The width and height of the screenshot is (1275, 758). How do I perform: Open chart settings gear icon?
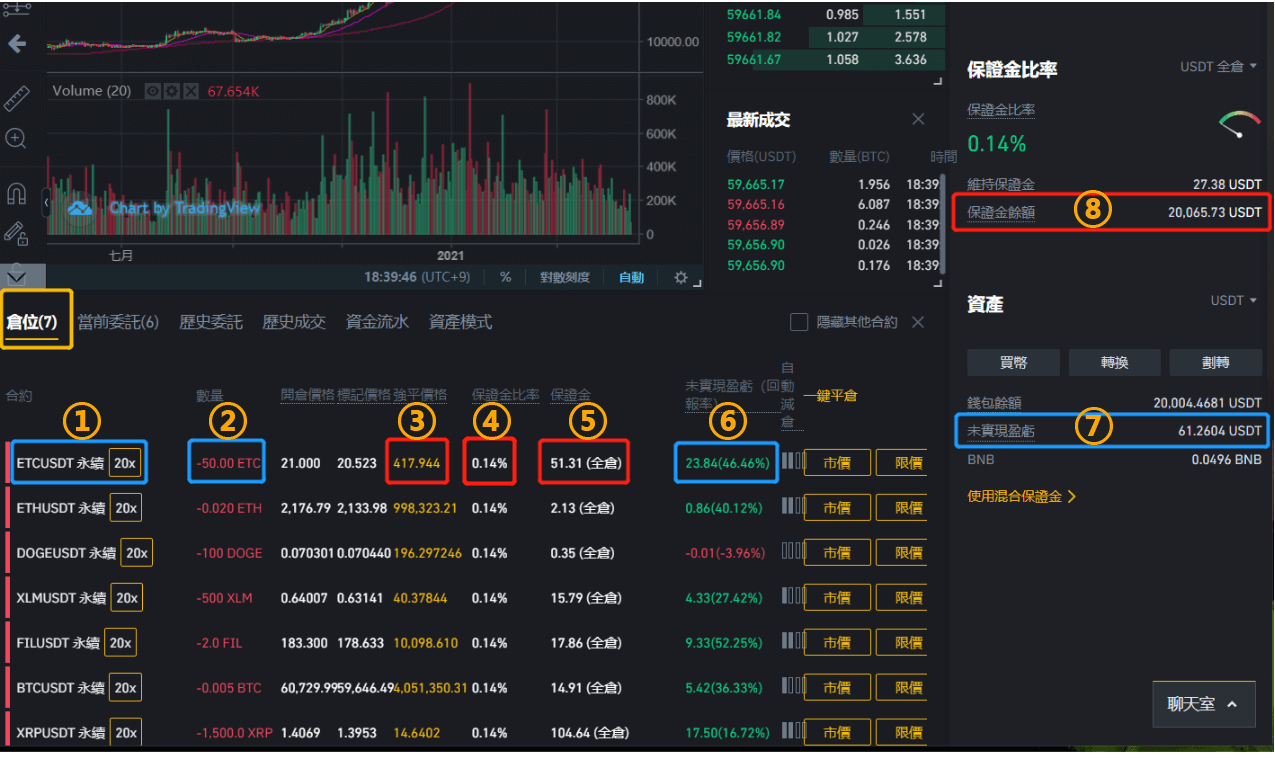point(681,278)
